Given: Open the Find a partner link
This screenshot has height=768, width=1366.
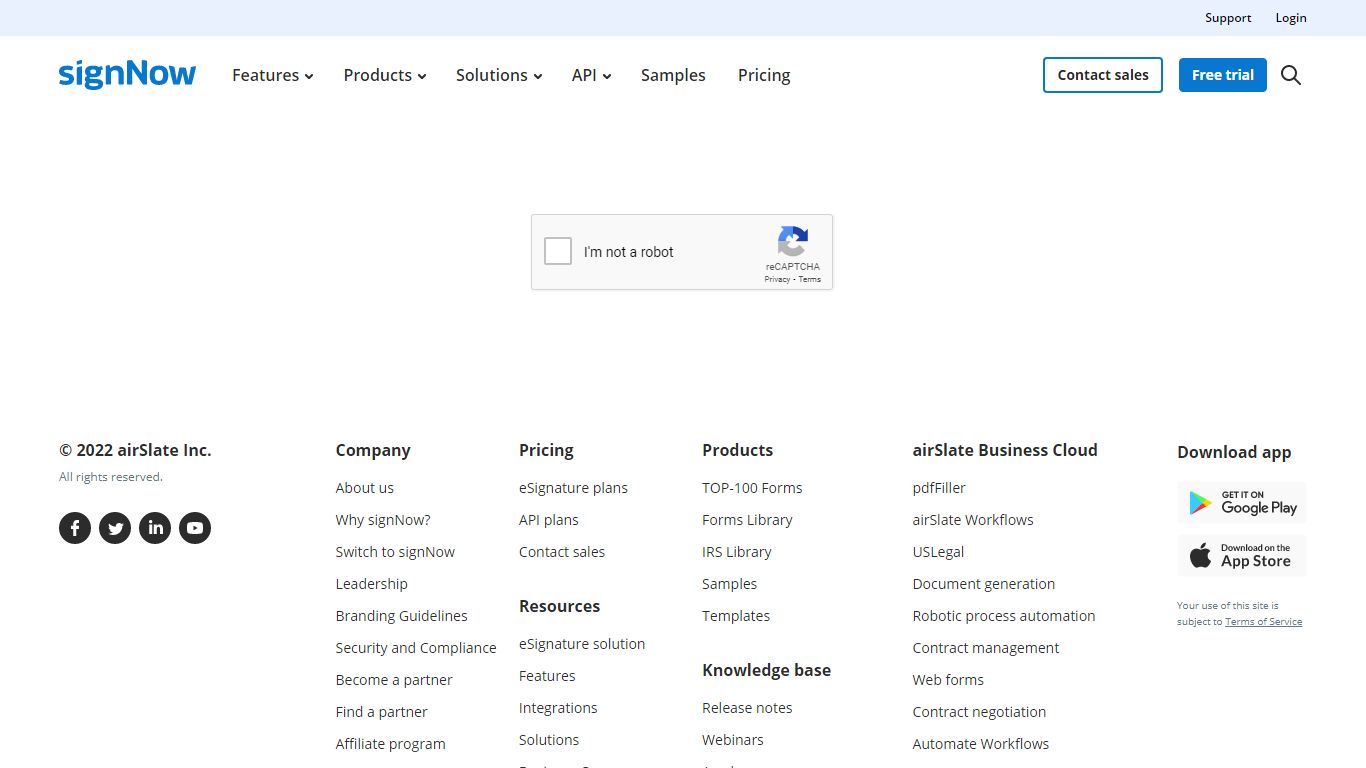Looking at the screenshot, I should [382, 712].
